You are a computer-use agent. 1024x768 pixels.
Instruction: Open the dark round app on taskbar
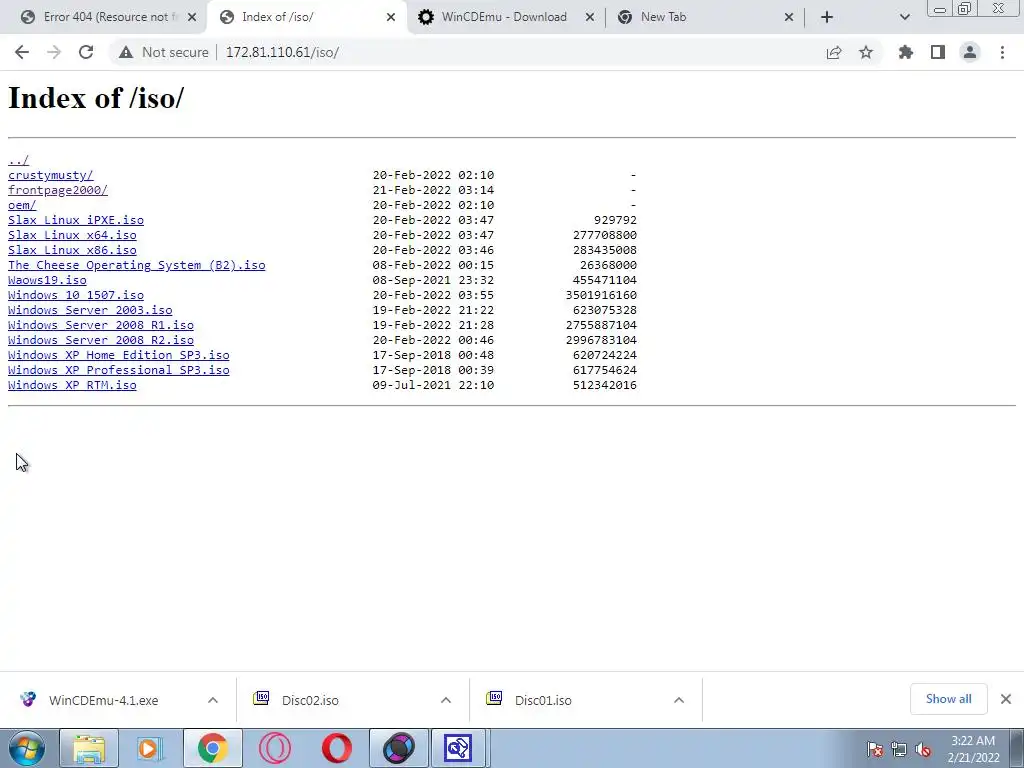[399, 748]
